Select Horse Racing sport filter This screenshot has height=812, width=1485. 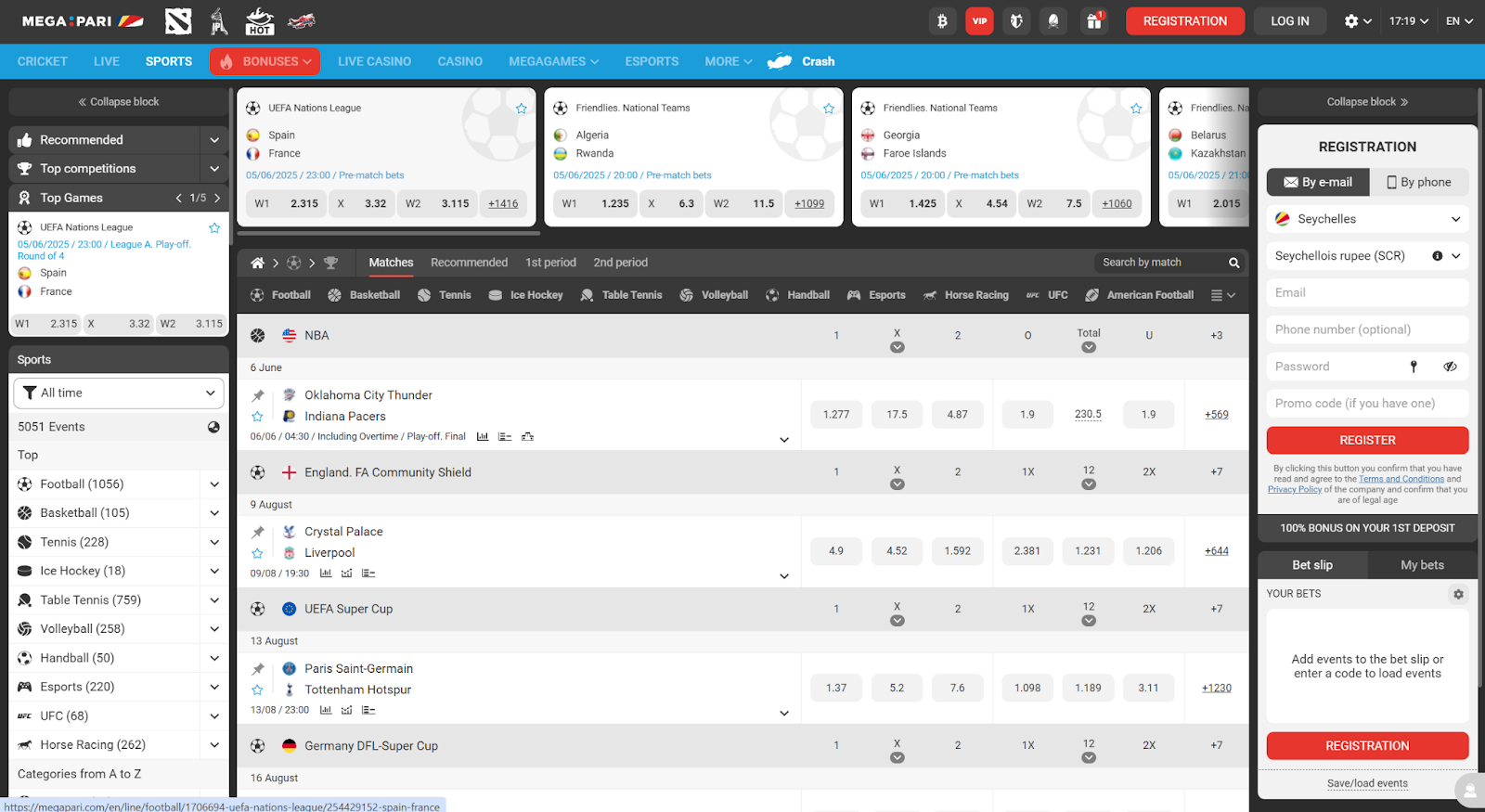pos(965,295)
